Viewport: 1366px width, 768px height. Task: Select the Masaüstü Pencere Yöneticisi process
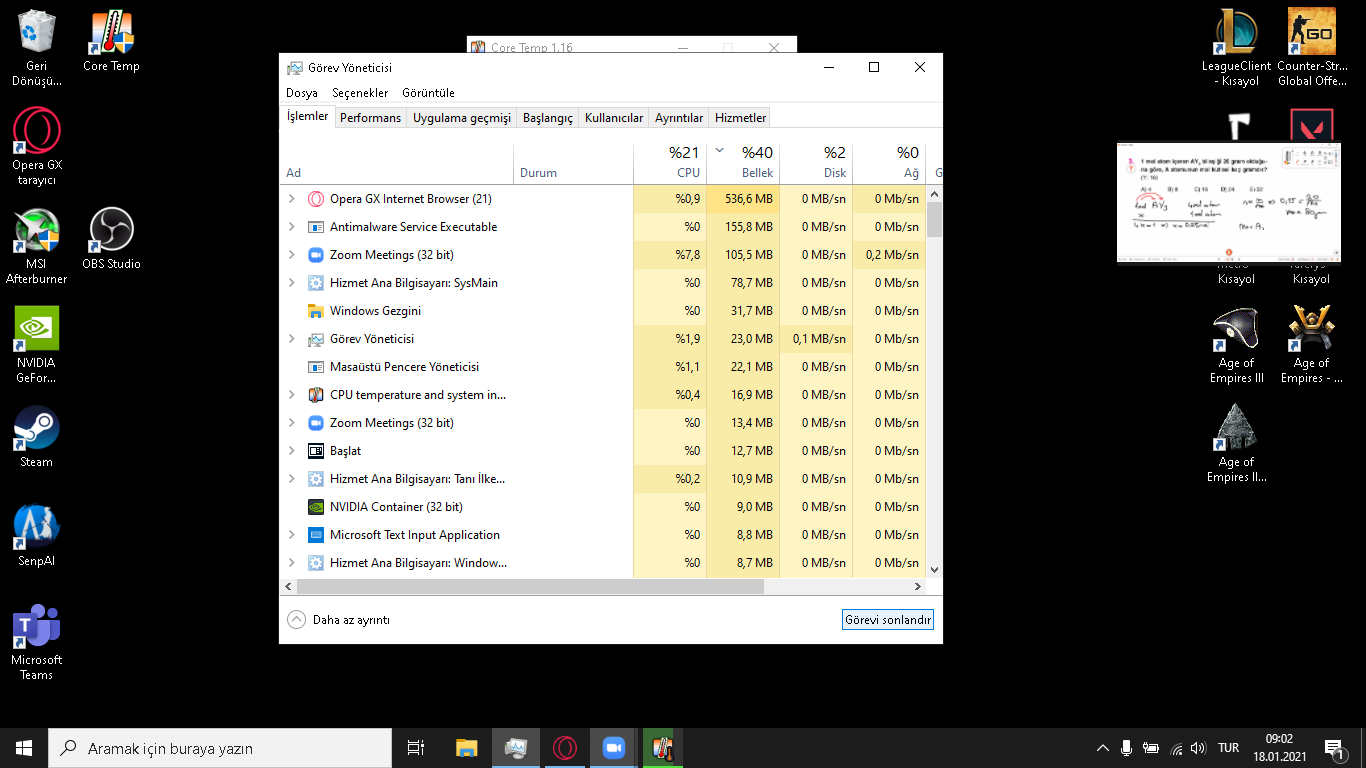coord(603,367)
